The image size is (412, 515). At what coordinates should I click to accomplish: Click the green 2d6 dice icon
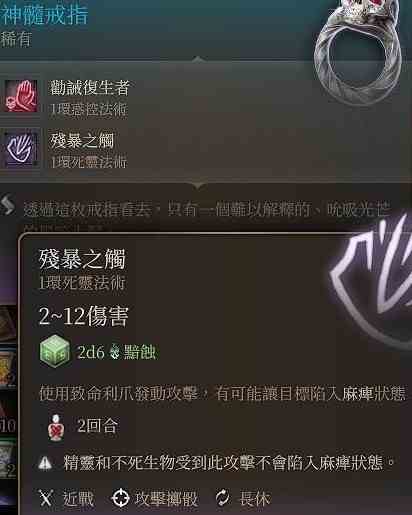click(x=55, y=353)
